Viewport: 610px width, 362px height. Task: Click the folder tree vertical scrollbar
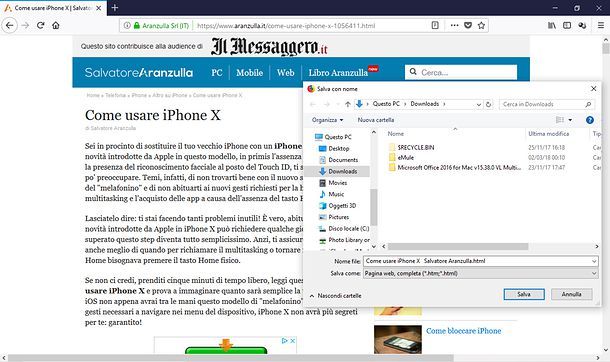click(373, 207)
